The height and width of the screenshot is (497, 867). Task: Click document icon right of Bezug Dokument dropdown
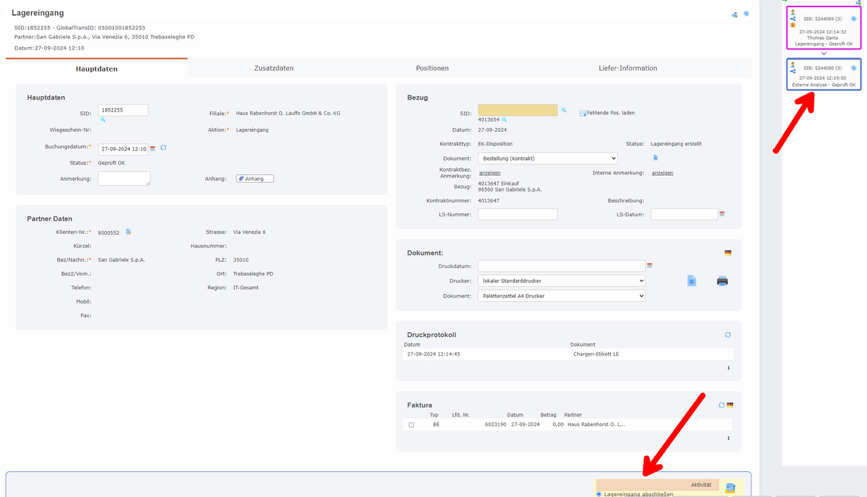coord(655,158)
